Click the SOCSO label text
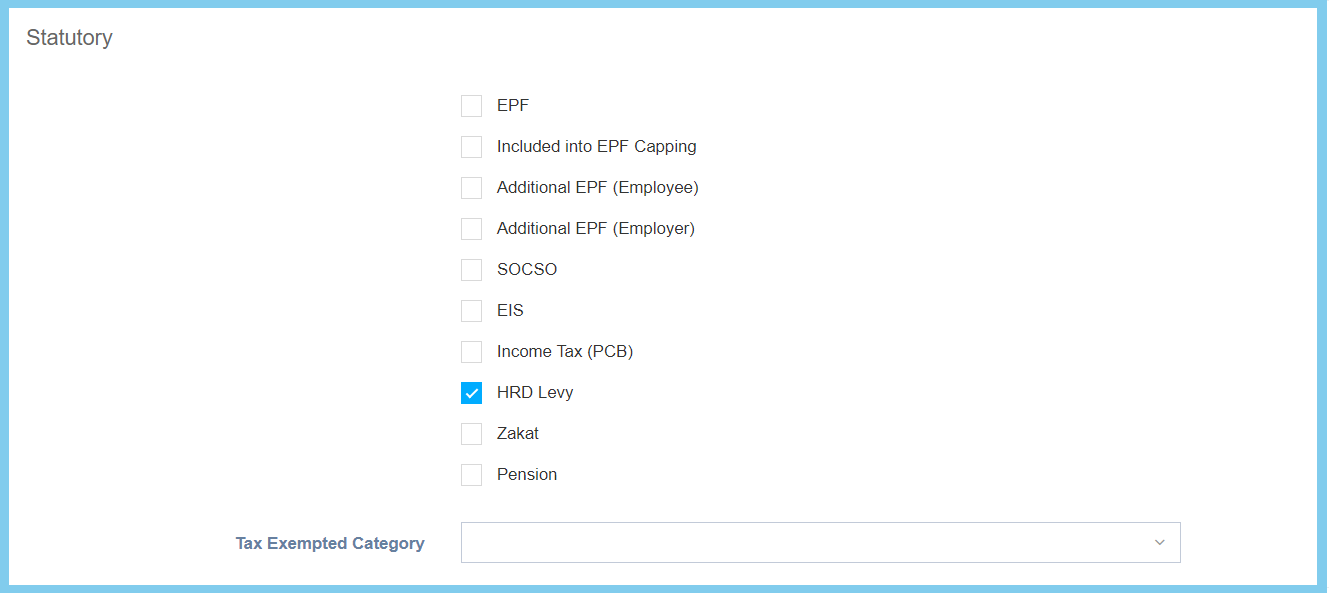Screen dimensions: 1329x593 (x=527, y=270)
